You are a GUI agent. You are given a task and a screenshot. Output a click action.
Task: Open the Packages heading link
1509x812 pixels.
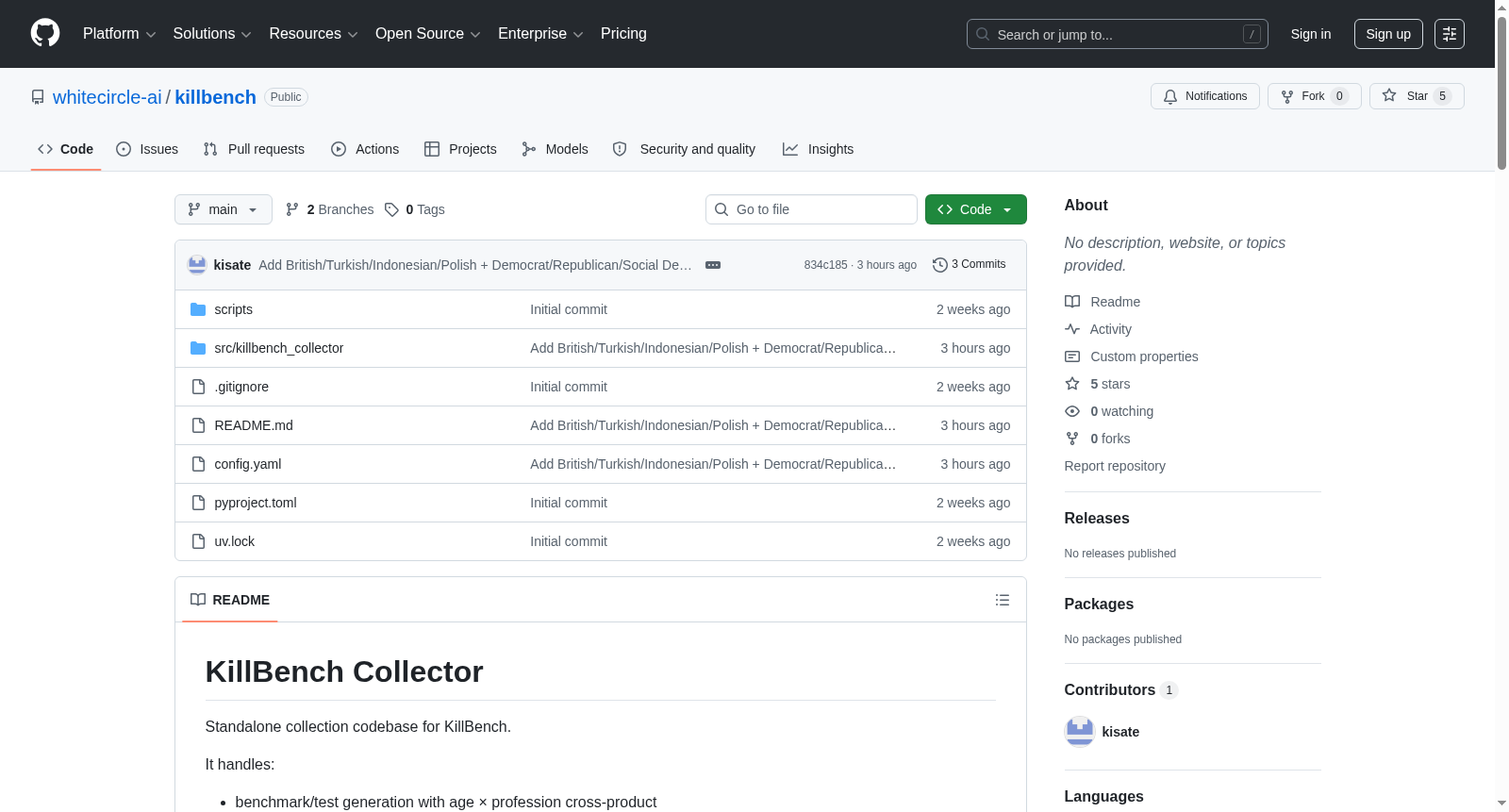pos(1099,605)
